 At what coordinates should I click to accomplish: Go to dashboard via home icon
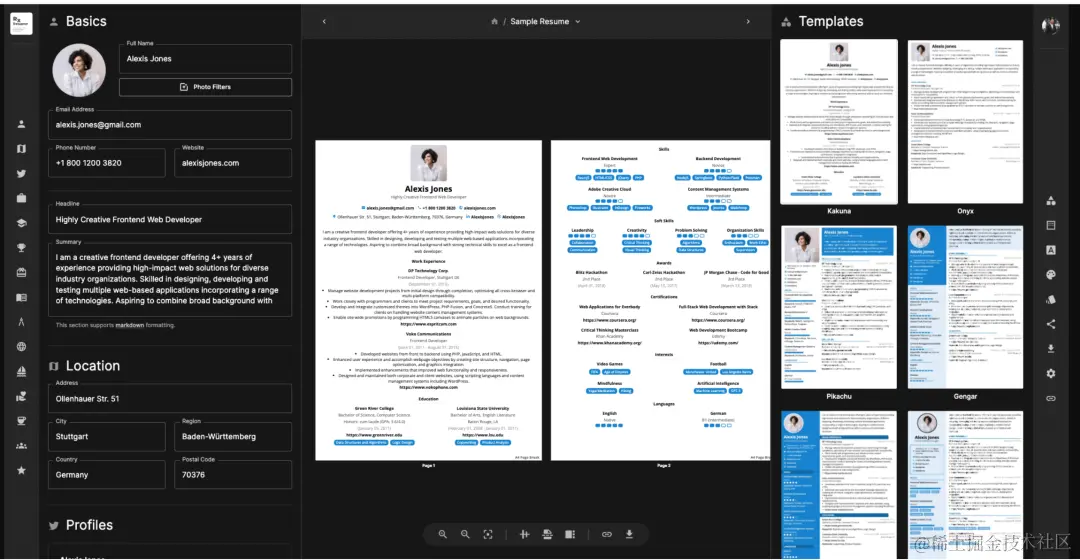(x=494, y=21)
